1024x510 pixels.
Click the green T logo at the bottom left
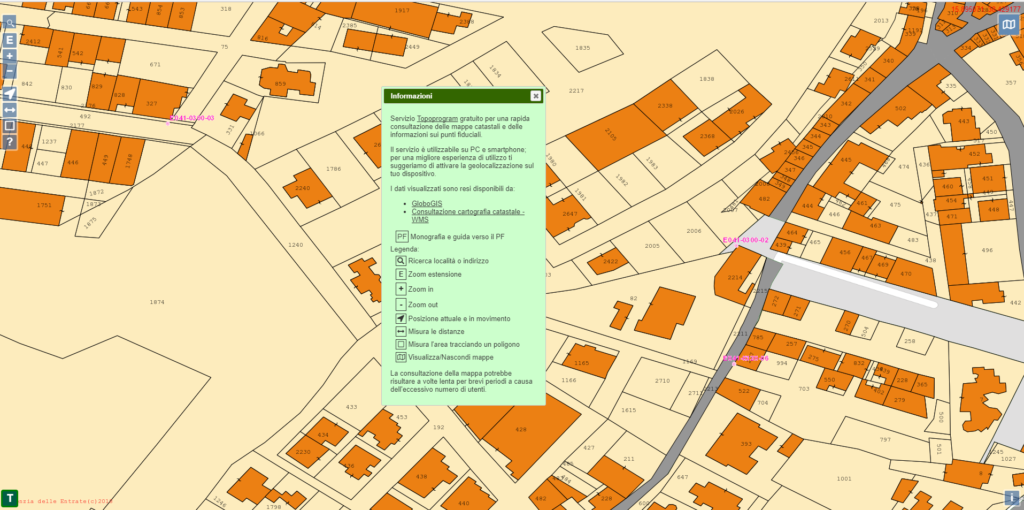(9, 497)
